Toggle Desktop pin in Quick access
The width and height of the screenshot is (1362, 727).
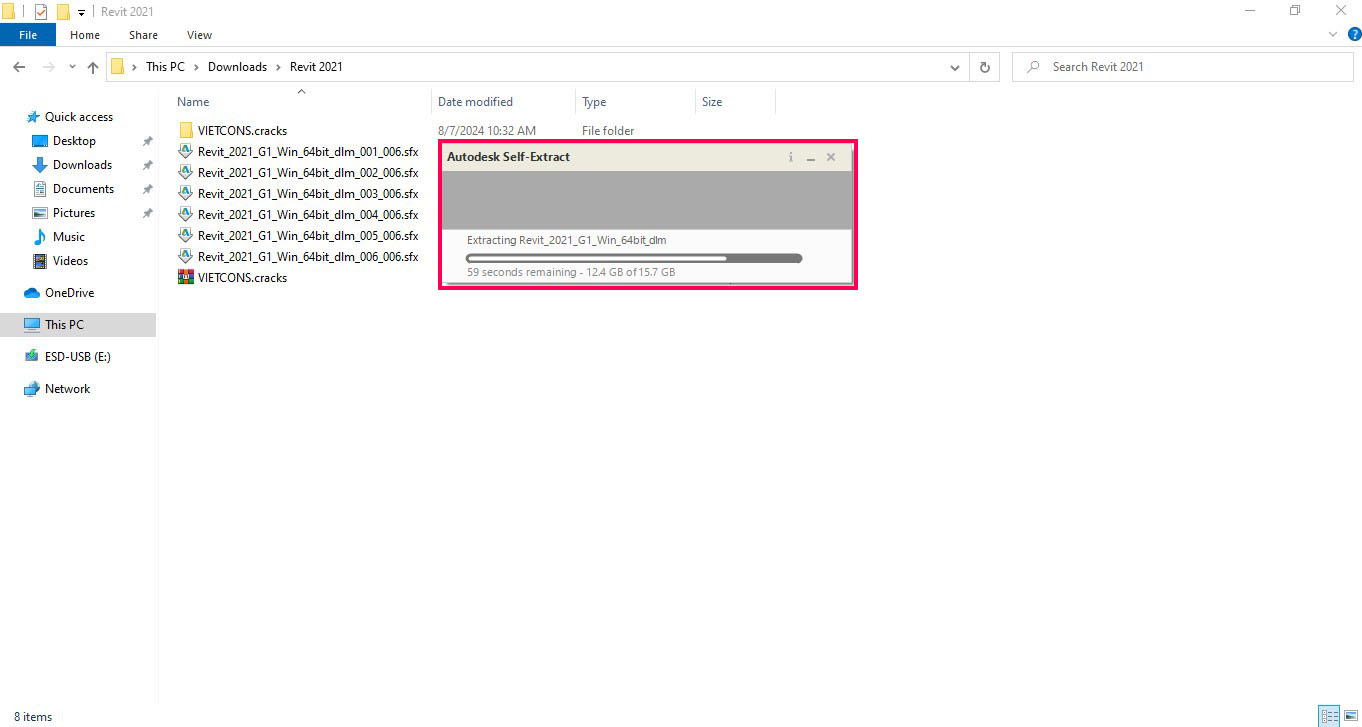click(x=147, y=141)
